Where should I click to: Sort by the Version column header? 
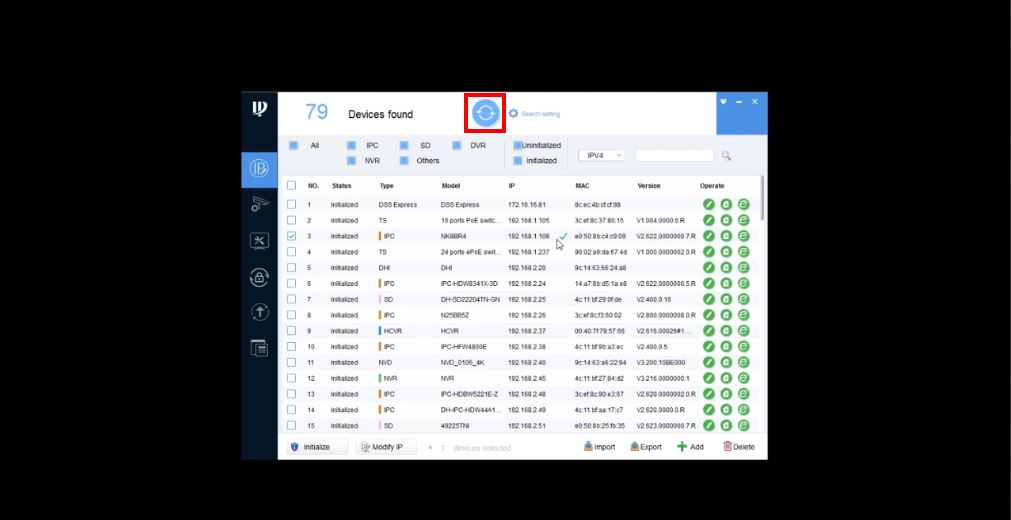pyautogui.click(x=649, y=186)
